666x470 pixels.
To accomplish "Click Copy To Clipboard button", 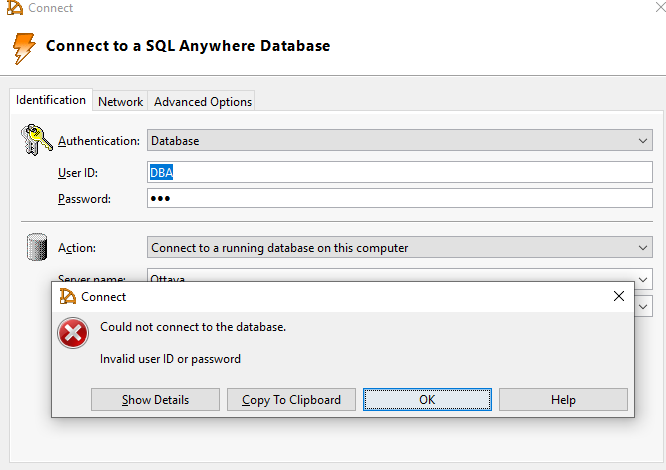I will click(291, 400).
